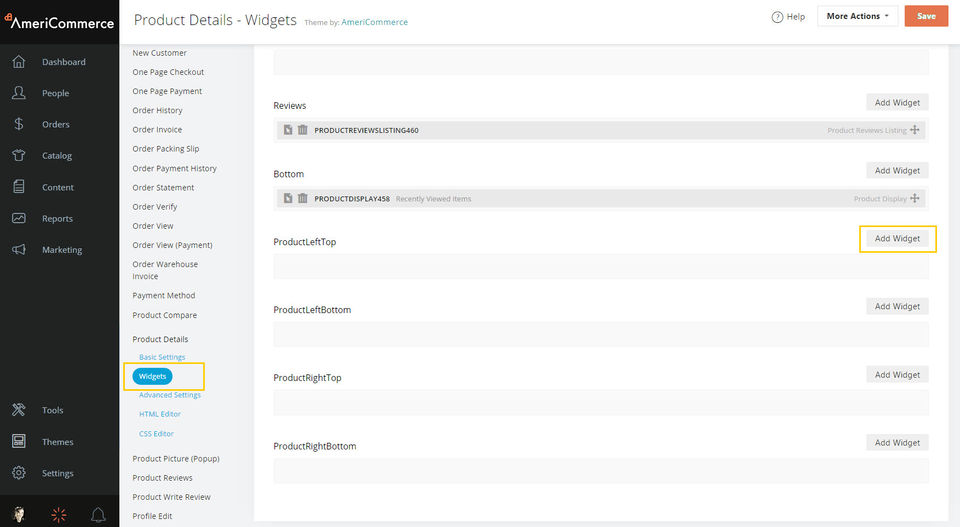Click the edit icon for PRODUCTREVIEWSLISTING460
The image size is (960, 527).
tap(288, 130)
